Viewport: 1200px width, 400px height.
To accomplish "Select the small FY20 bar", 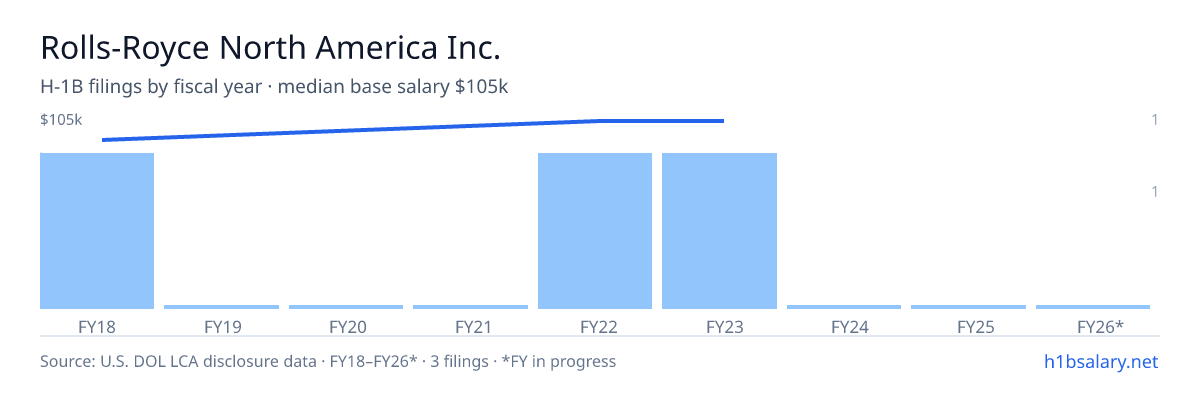I will [346, 307].
